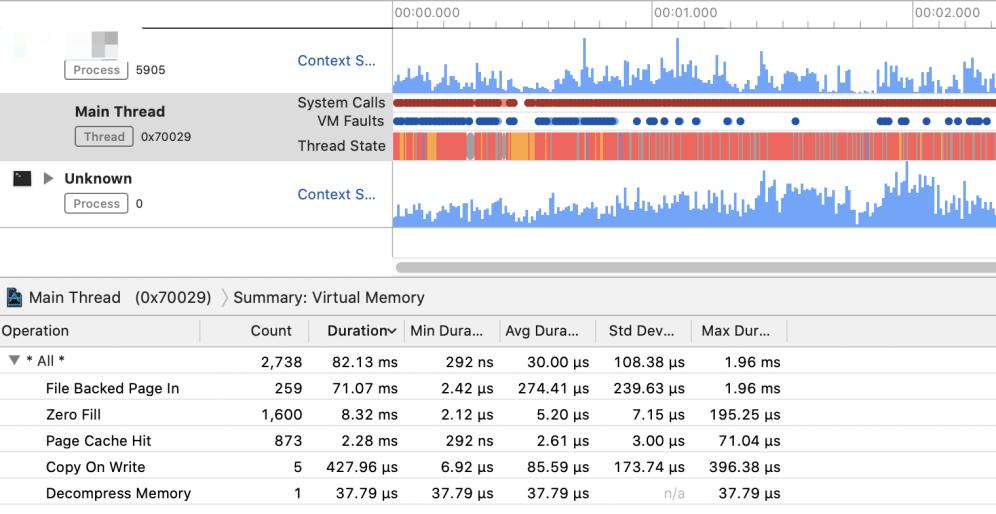Viewport: 996px width, 514px height.
Task: Expand the Unknown process disclosure triangle
Action: pos(48,179)
